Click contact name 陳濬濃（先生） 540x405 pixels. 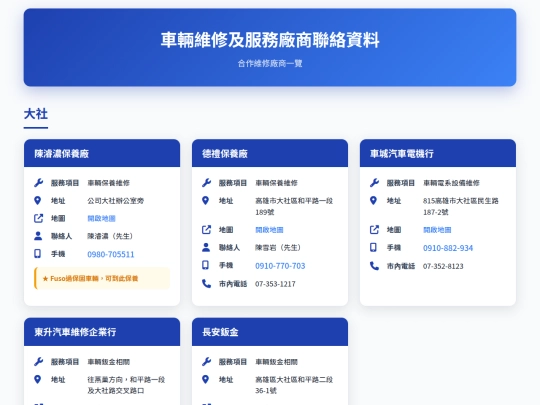tap(110, 236)
